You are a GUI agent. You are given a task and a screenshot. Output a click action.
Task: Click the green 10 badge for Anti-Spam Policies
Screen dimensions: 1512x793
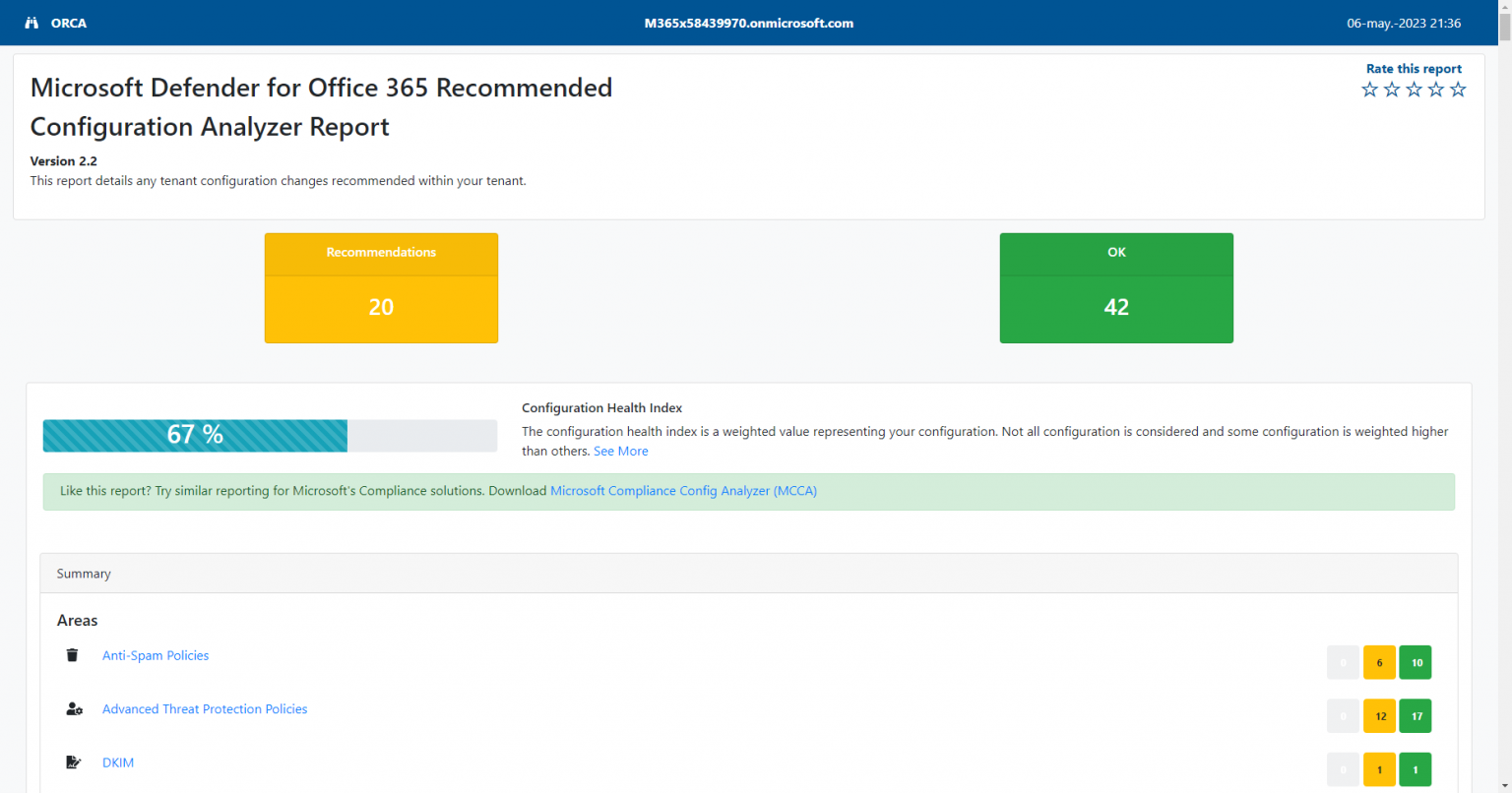1416,663
